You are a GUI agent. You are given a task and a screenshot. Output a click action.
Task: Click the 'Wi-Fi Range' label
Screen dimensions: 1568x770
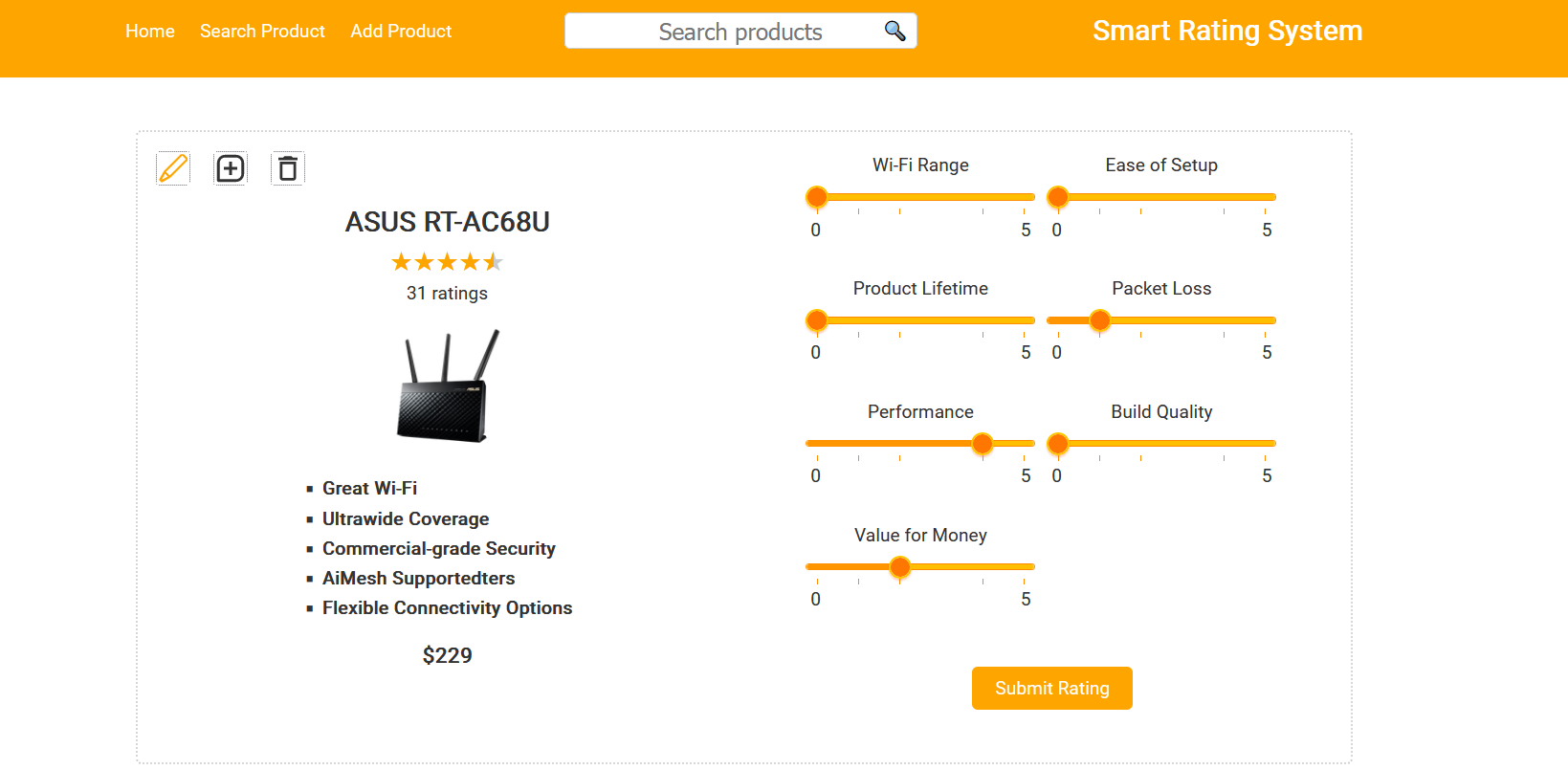[920, 165]
